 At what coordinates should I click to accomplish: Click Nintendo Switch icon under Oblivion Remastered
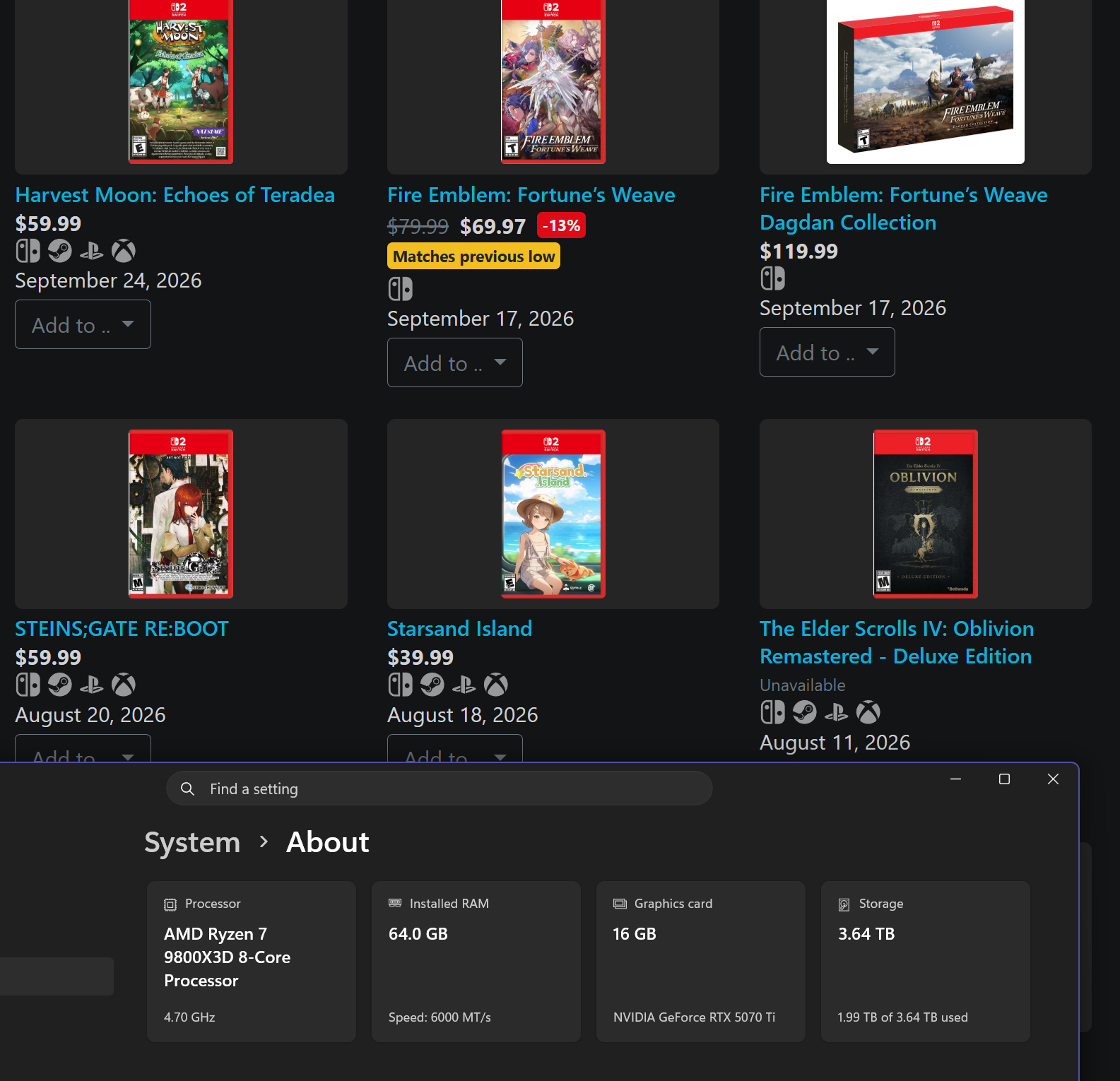pos(773,712)
